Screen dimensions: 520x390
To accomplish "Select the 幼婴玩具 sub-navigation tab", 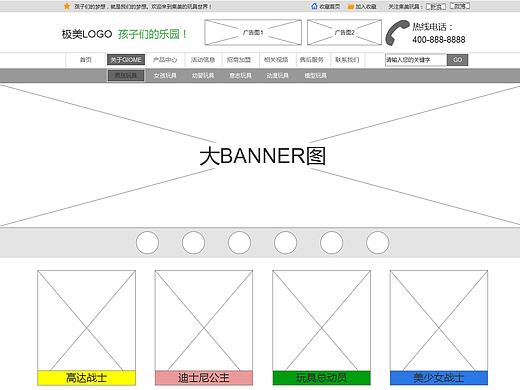I will pos(203,76).
